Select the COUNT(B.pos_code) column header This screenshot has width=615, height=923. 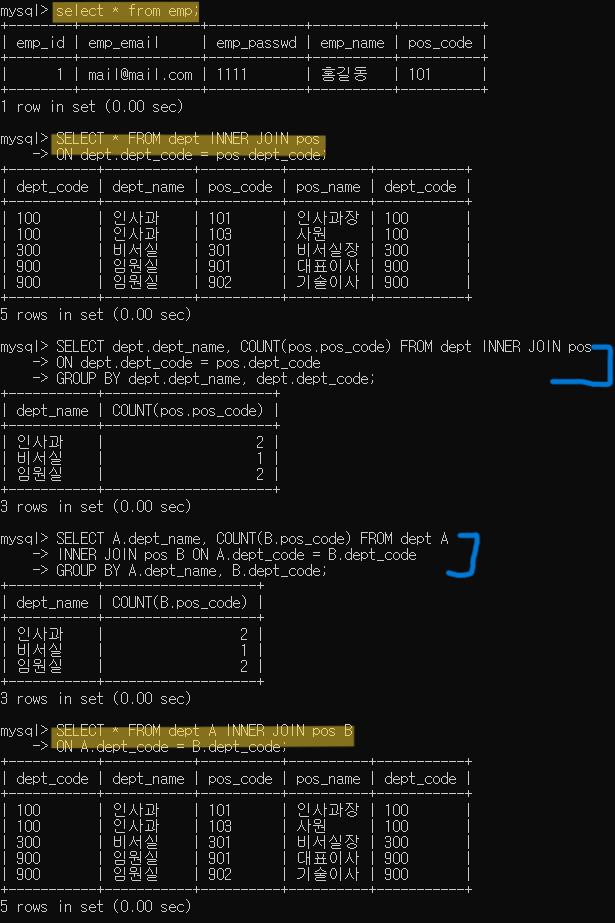click(179, 603)
